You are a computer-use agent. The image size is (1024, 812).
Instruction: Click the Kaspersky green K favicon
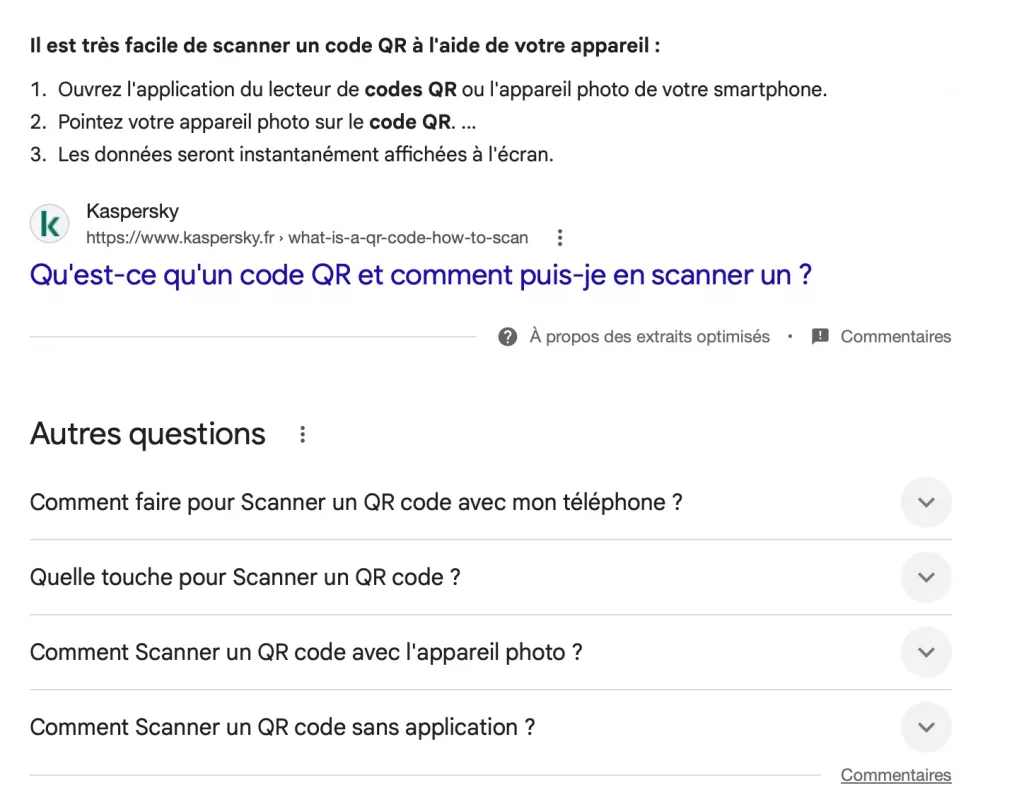coord(49,224)
